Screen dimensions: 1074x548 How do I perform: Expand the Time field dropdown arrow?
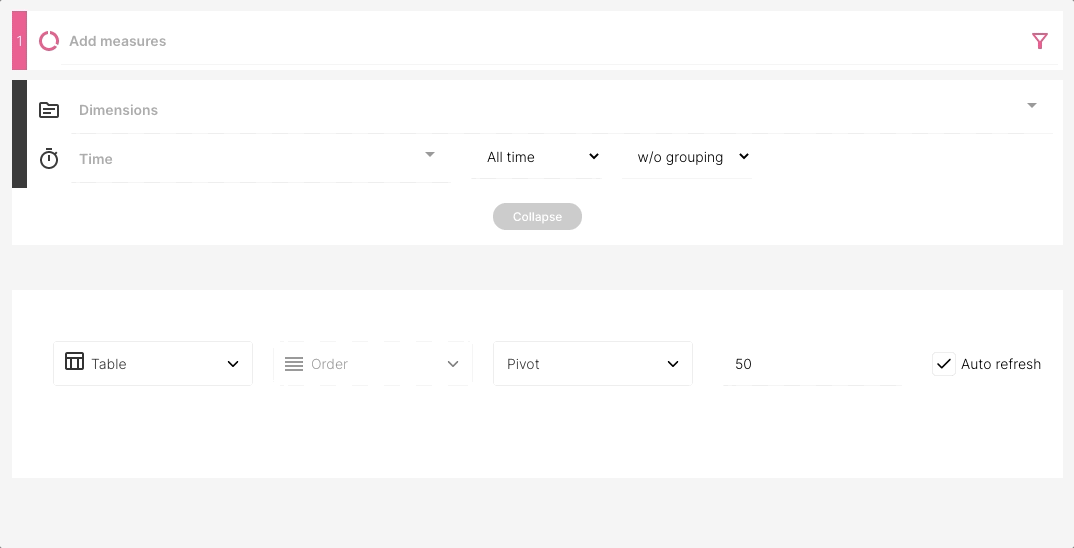point(430,155)
